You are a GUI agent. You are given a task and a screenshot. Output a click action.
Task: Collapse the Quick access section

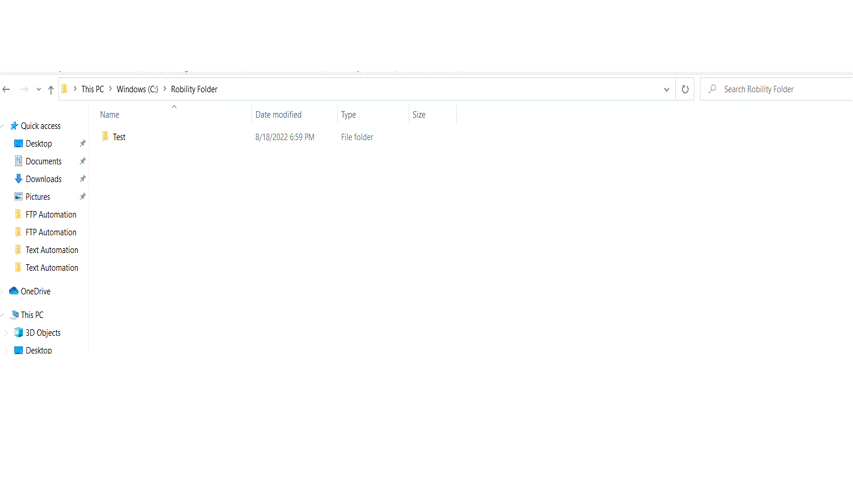[4, 126]
